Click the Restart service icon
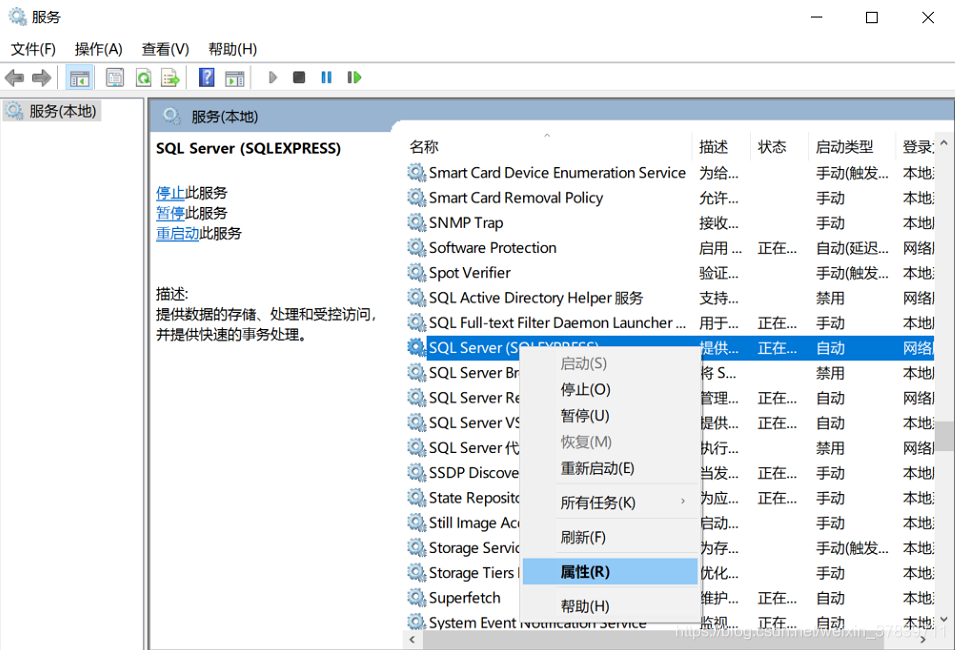The image size is (955, 650). point(354,77)
